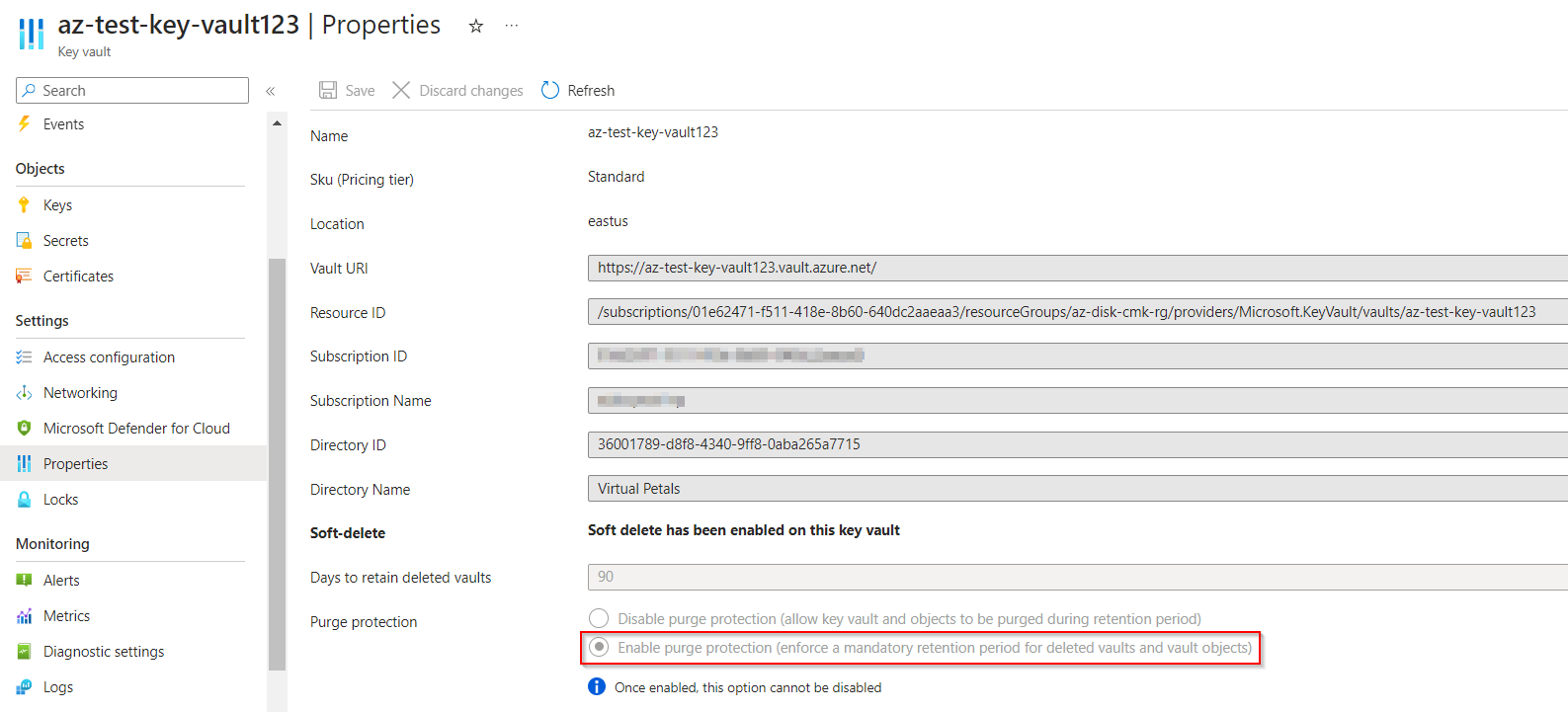Viewport: 1568px width, 712px height.
Task: Click the Subscription Name field
Action: 1078,400
